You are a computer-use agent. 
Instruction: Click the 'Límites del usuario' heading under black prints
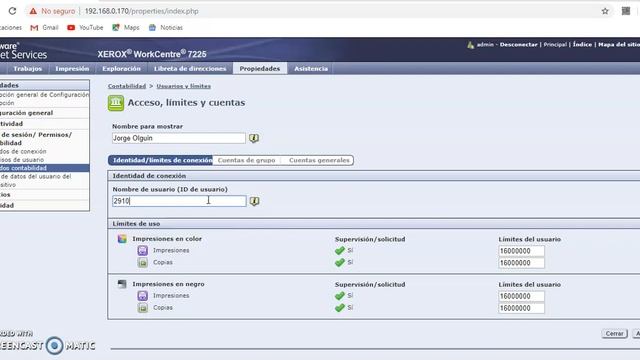pyautogui.click(x=529, y=284)
